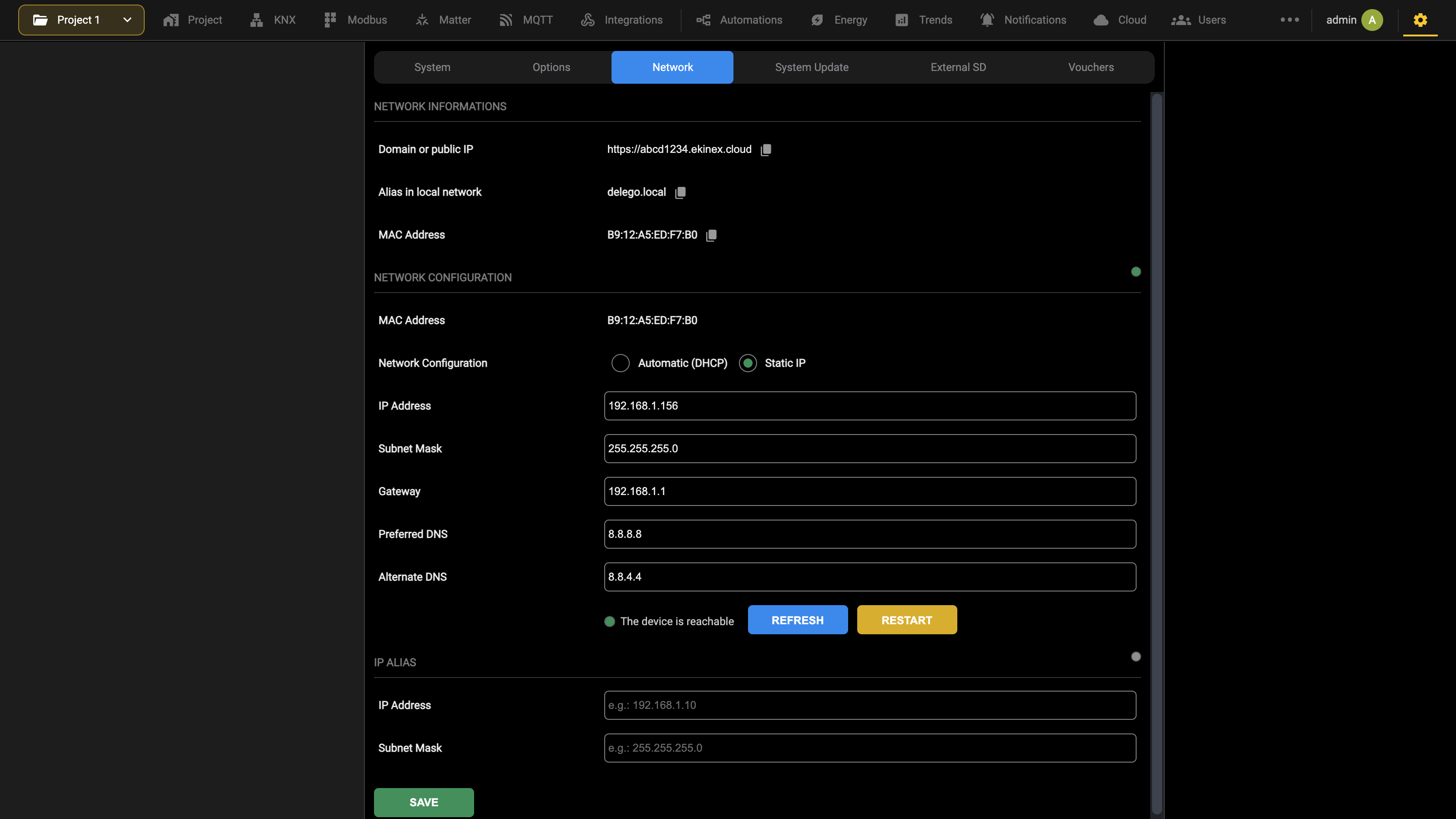Switch to the External SD tab

pos(958,67)
